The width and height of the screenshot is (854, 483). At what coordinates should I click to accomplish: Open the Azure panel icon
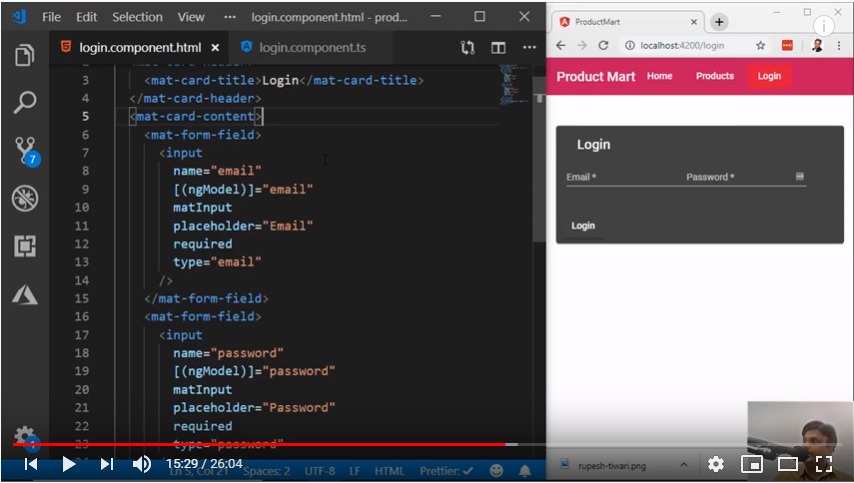pyautogui.click(x=25, y=295)
